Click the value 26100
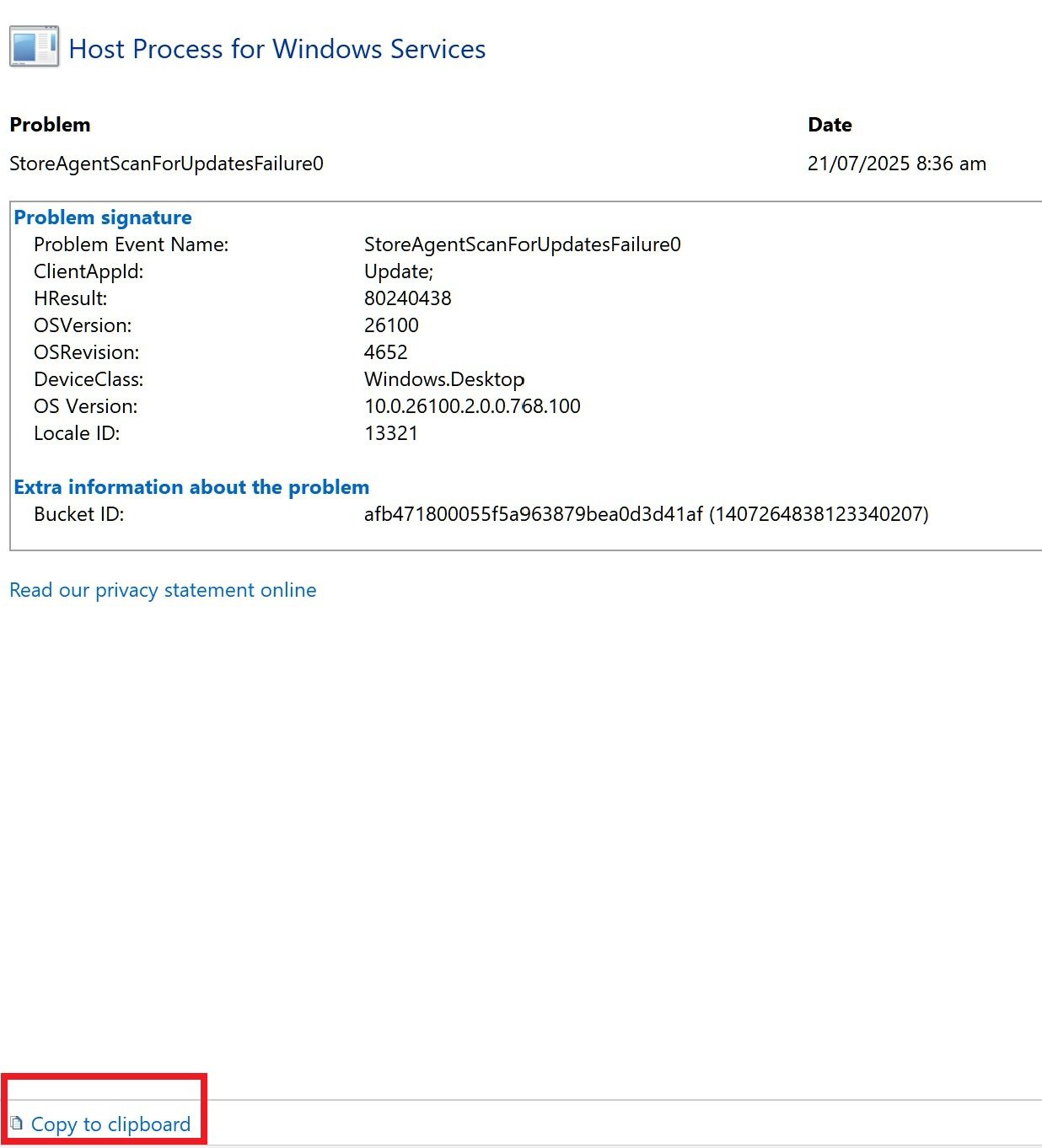Screen dimensions: 1042x1148 pos(391,325)
